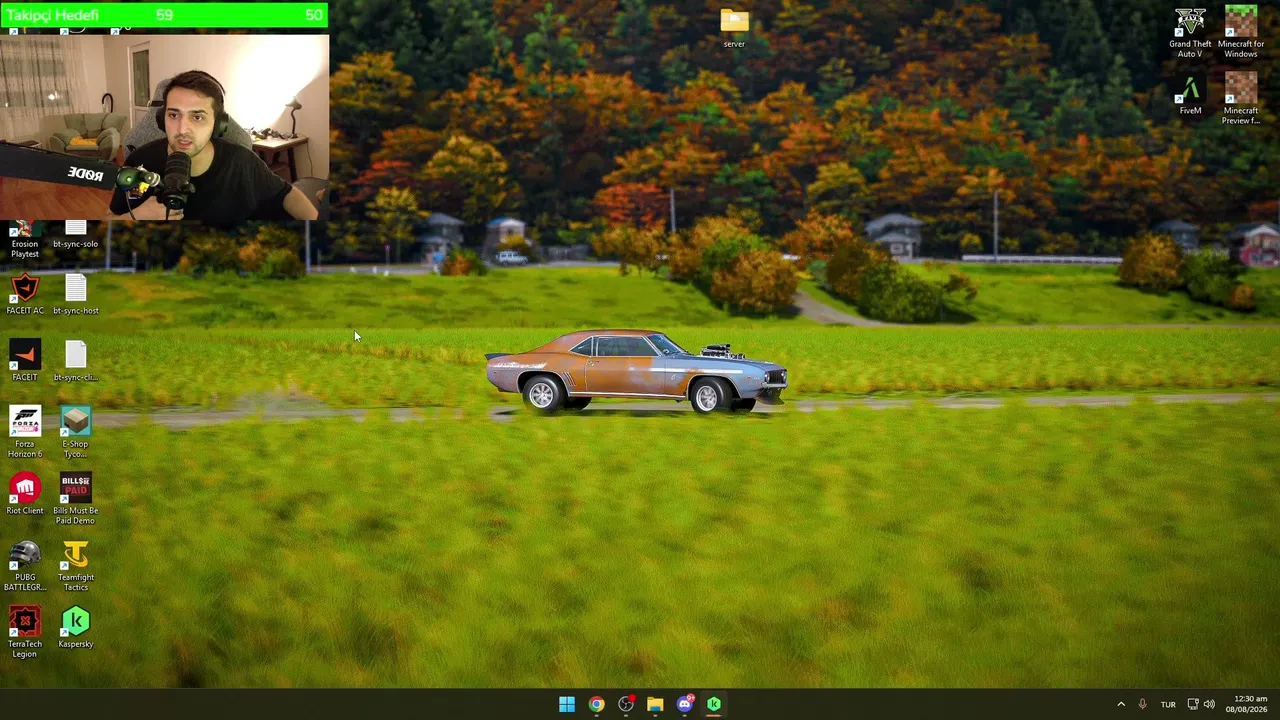Open Minecraft for Windows shortcut
The image size is (1280, 720).
click(x=1241, y=33)
